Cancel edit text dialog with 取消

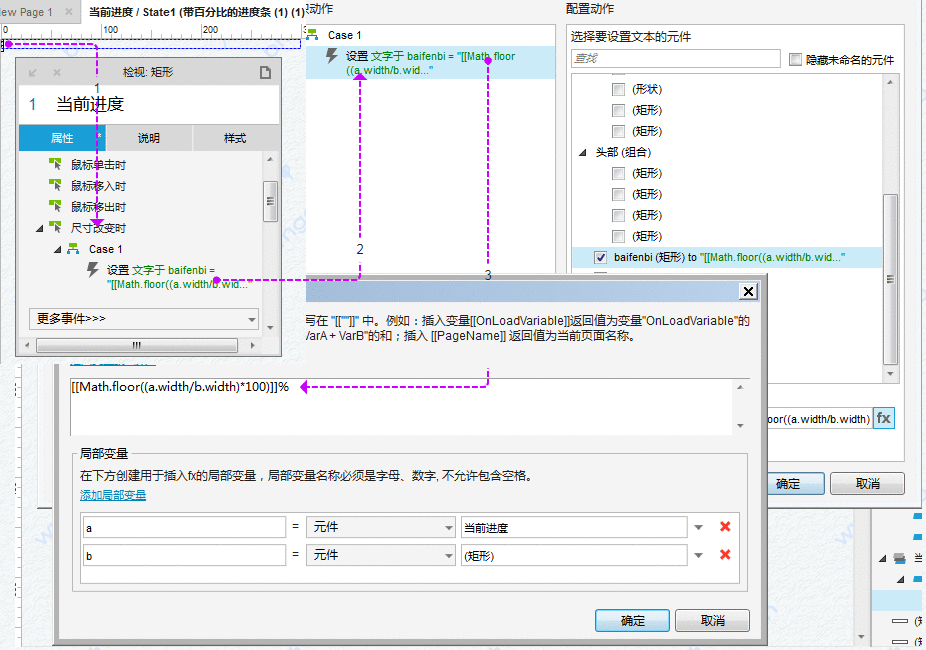(x=712, y=620)
